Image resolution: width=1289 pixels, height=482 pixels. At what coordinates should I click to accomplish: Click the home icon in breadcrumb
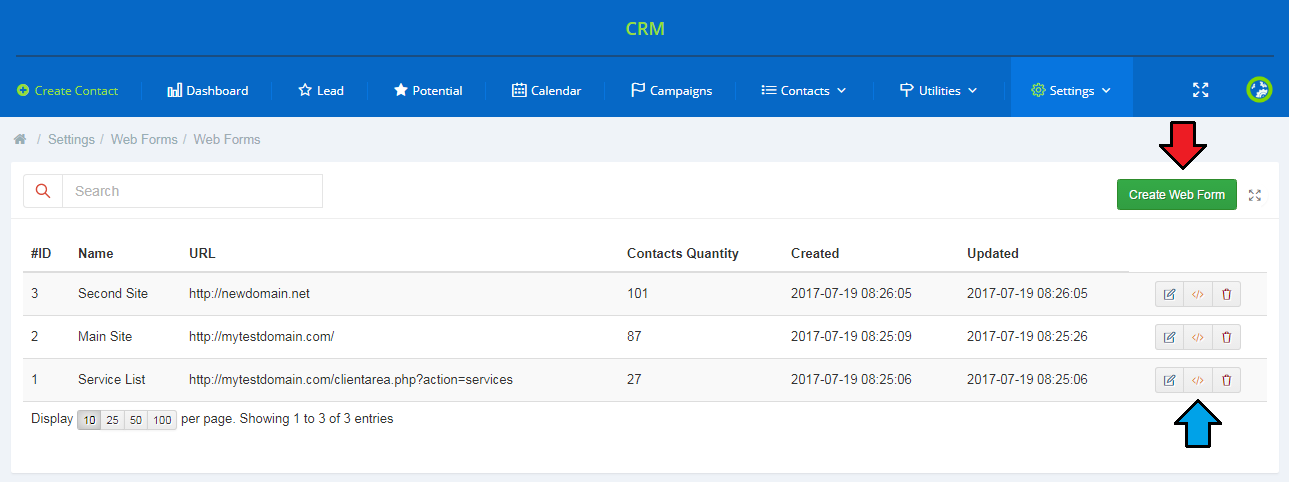tap(20, 139)
